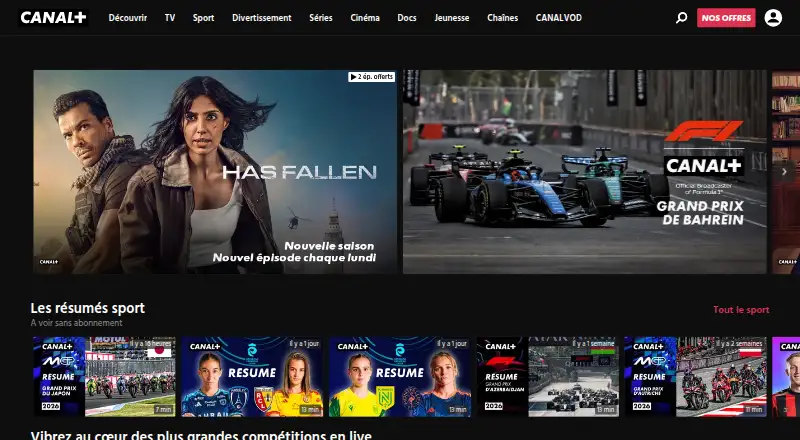
Task: Open the user profile account icon
Action: (773, 18)
